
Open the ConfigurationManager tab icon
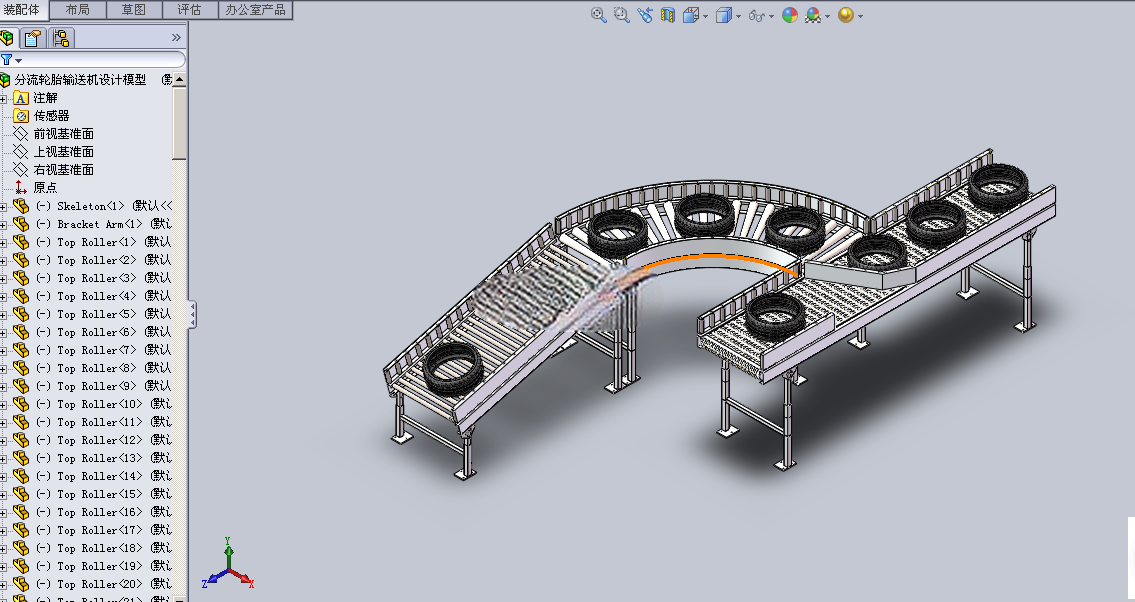click(x=61, y=38)
